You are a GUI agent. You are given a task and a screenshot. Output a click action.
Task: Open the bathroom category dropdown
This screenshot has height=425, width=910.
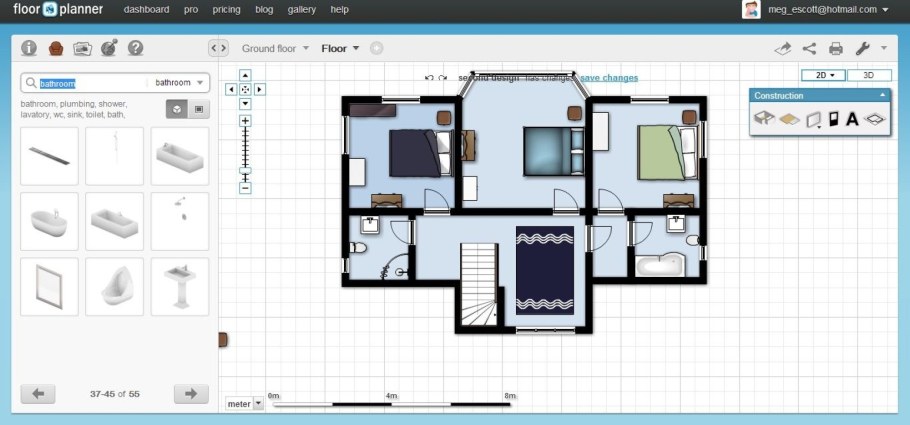coord(180,83)
